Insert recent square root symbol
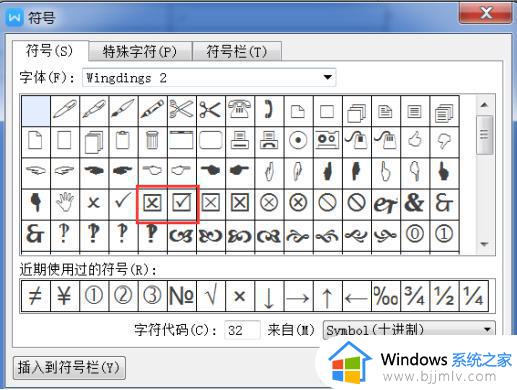 pyautogui.click(x=211, y=296)
